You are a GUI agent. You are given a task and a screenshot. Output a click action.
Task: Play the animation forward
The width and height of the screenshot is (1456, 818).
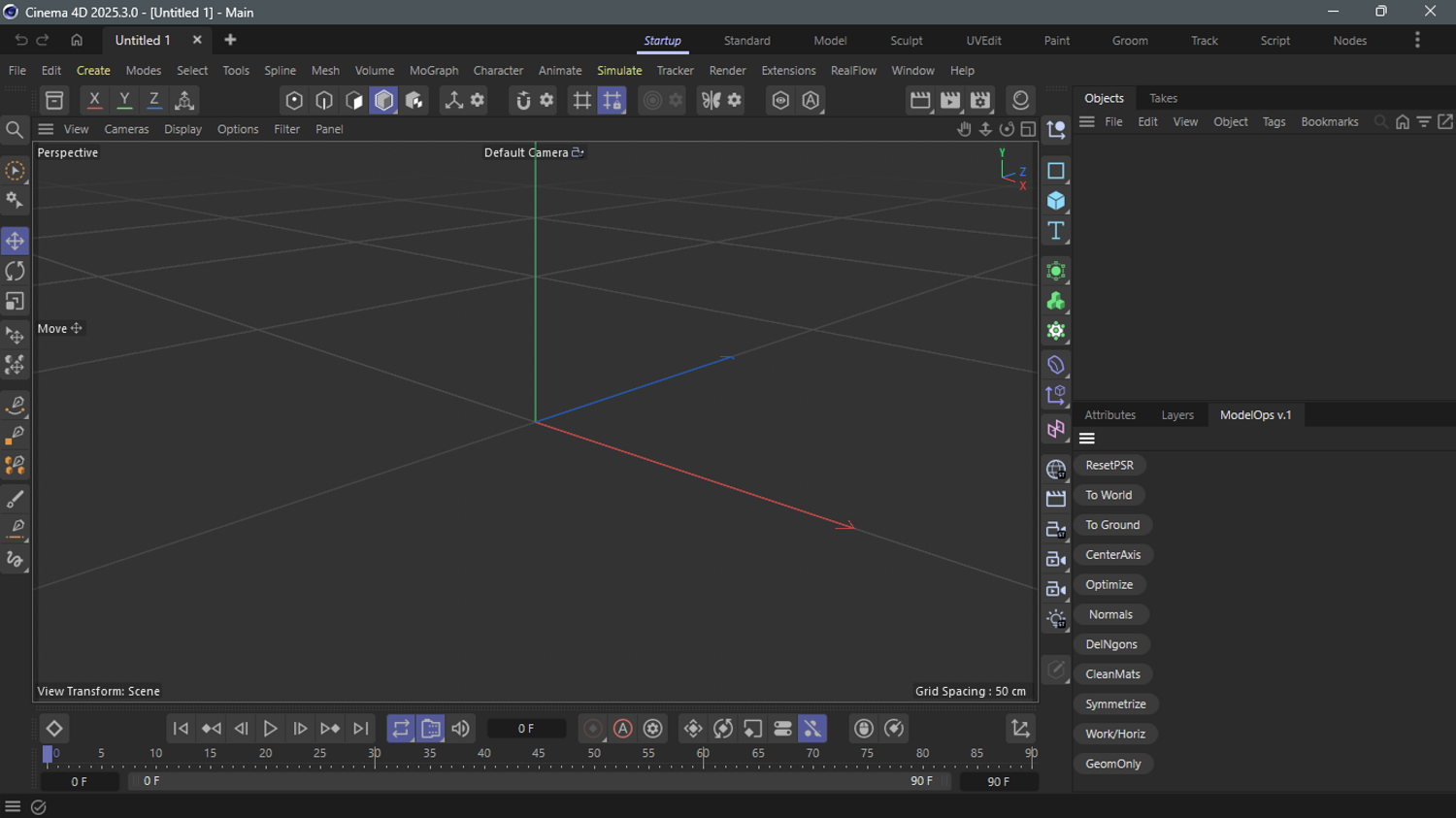coord(271,729)
